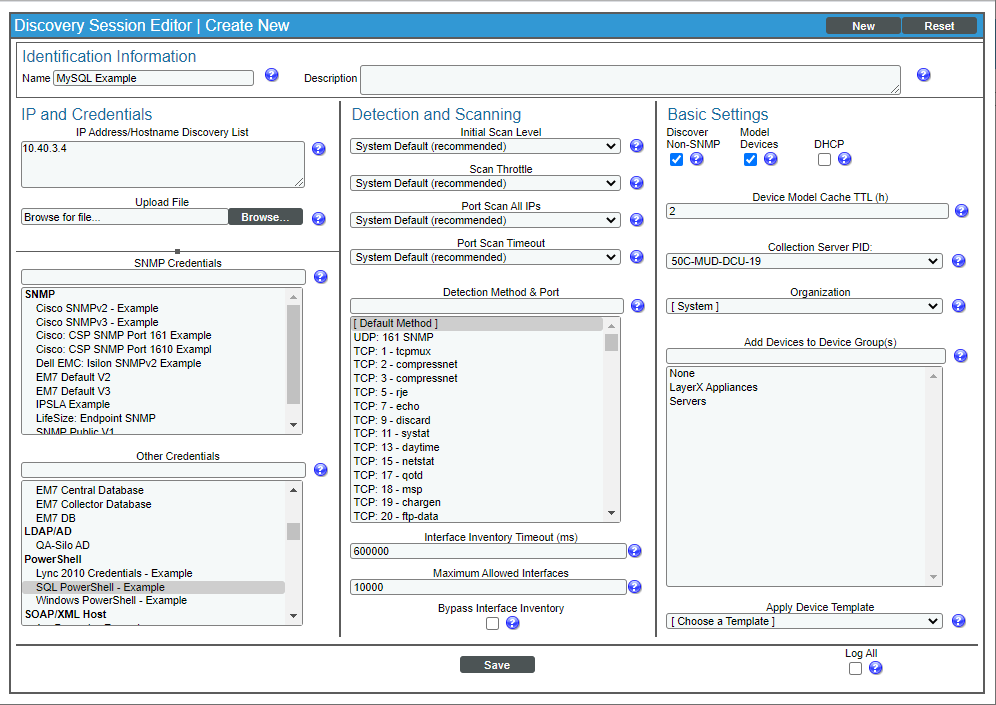Open help for SNMP Credentials

click(320, 276)
